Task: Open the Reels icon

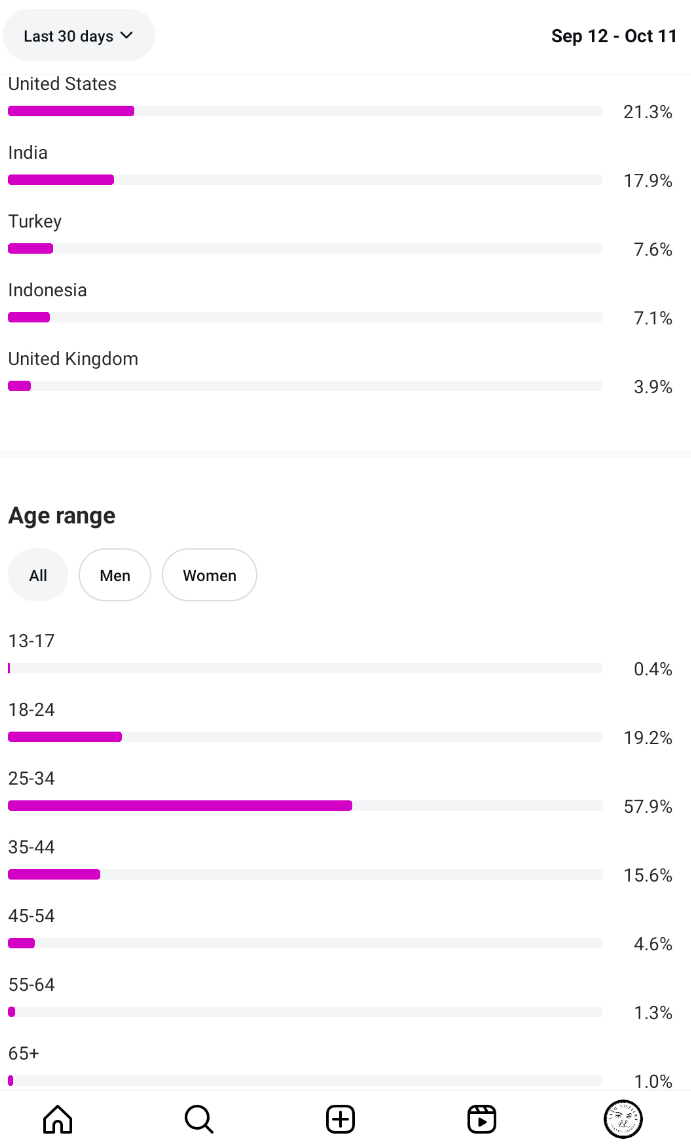Action: pyautogui.click(x=482, y=1118)
